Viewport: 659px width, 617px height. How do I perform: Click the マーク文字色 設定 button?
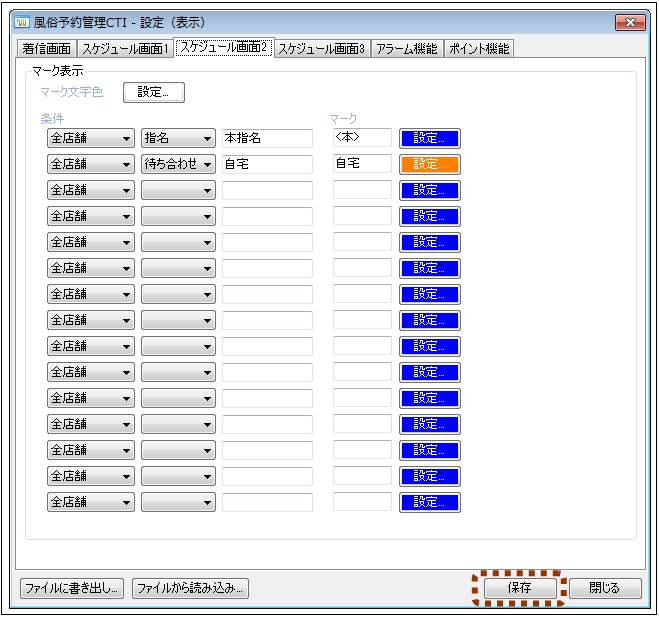pyautogui.click(x=154, y=93)
